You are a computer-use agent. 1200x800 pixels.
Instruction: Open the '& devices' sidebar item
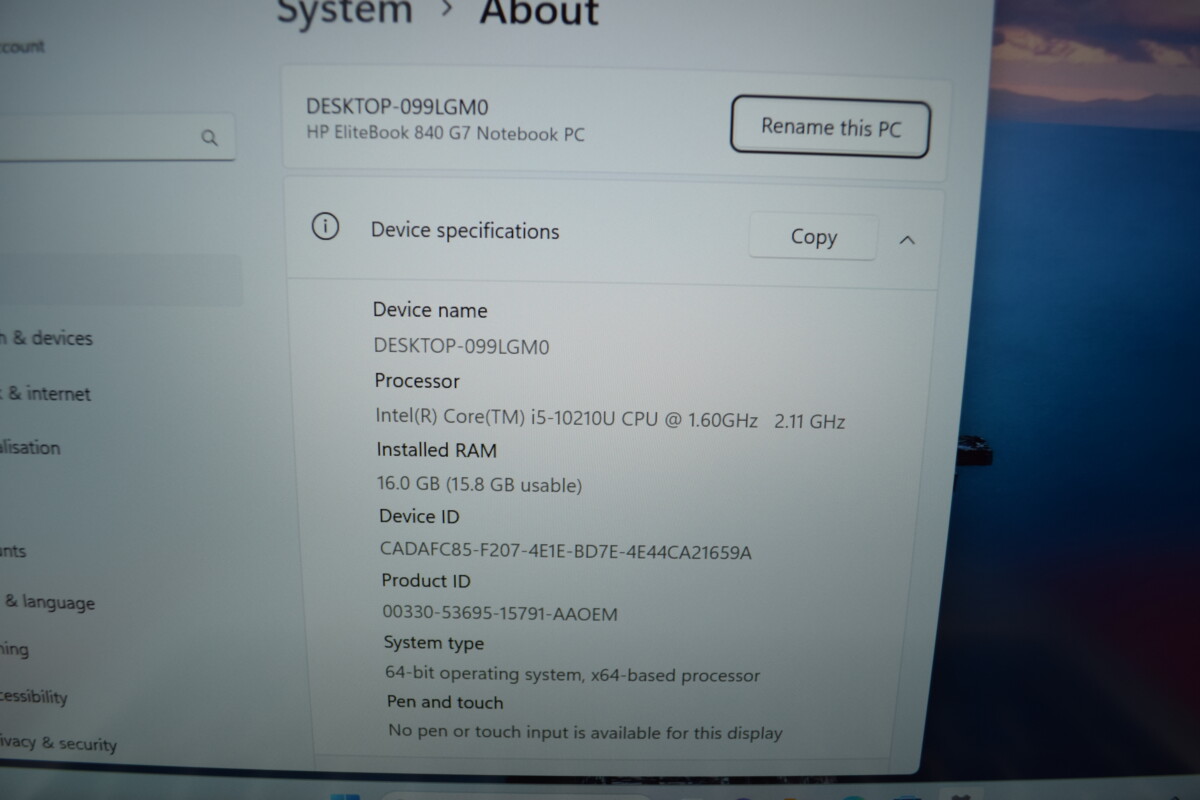(x=48, y=338)
